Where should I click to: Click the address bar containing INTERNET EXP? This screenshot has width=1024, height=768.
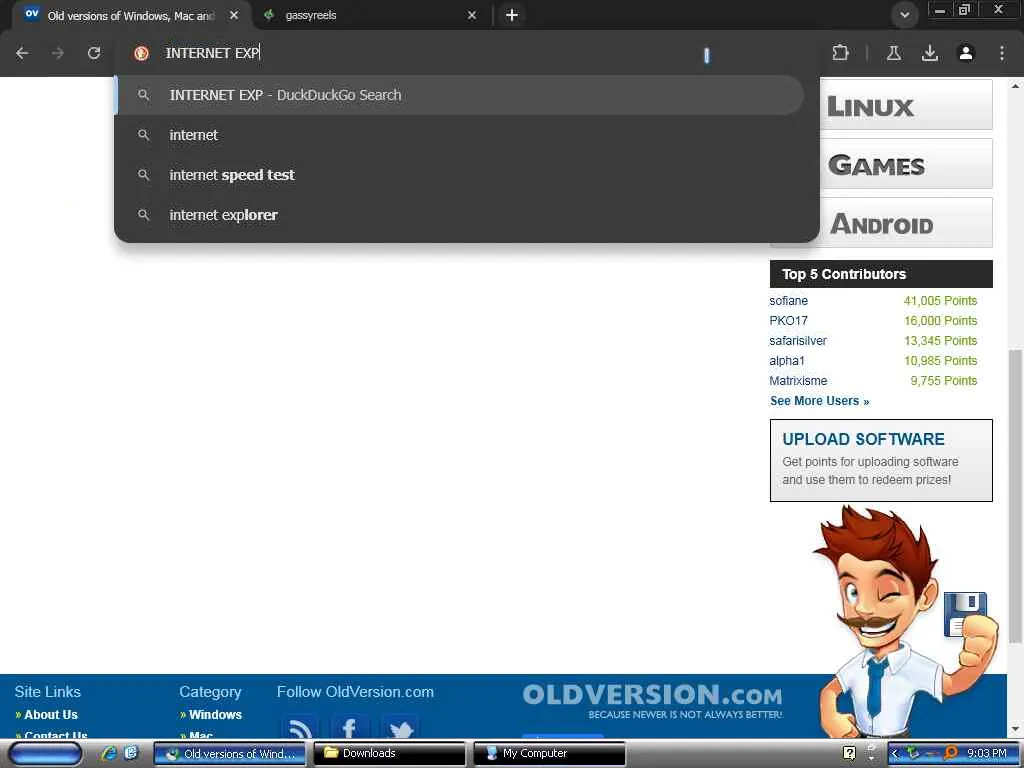pos(467,53)
